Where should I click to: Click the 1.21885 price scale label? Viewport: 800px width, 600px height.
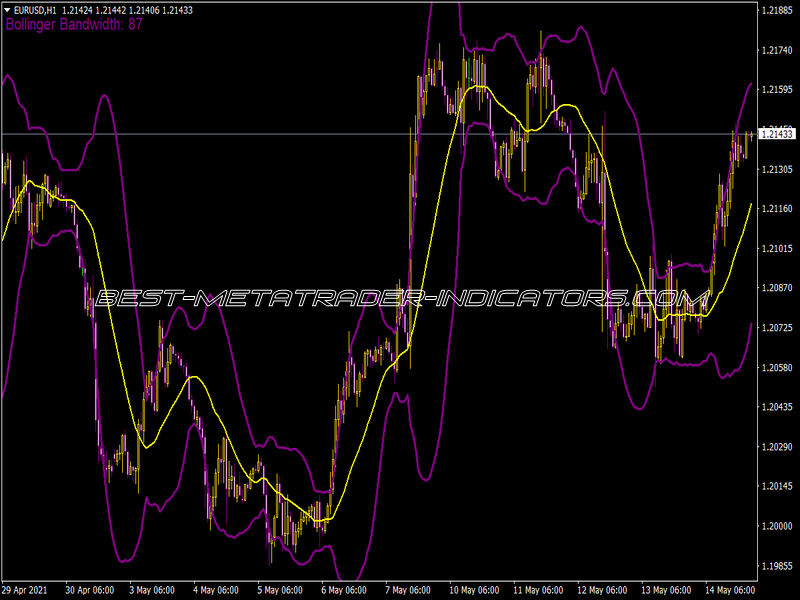pos(777,10)
